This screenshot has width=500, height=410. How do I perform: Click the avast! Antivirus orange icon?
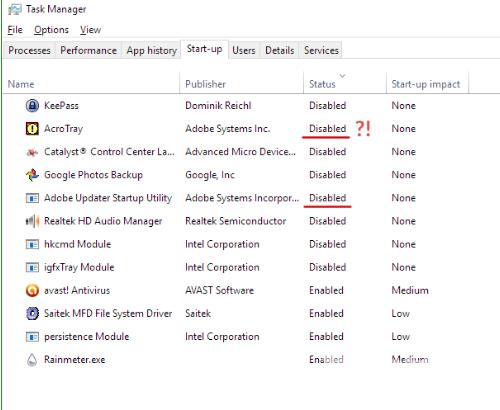pos(32,290)
